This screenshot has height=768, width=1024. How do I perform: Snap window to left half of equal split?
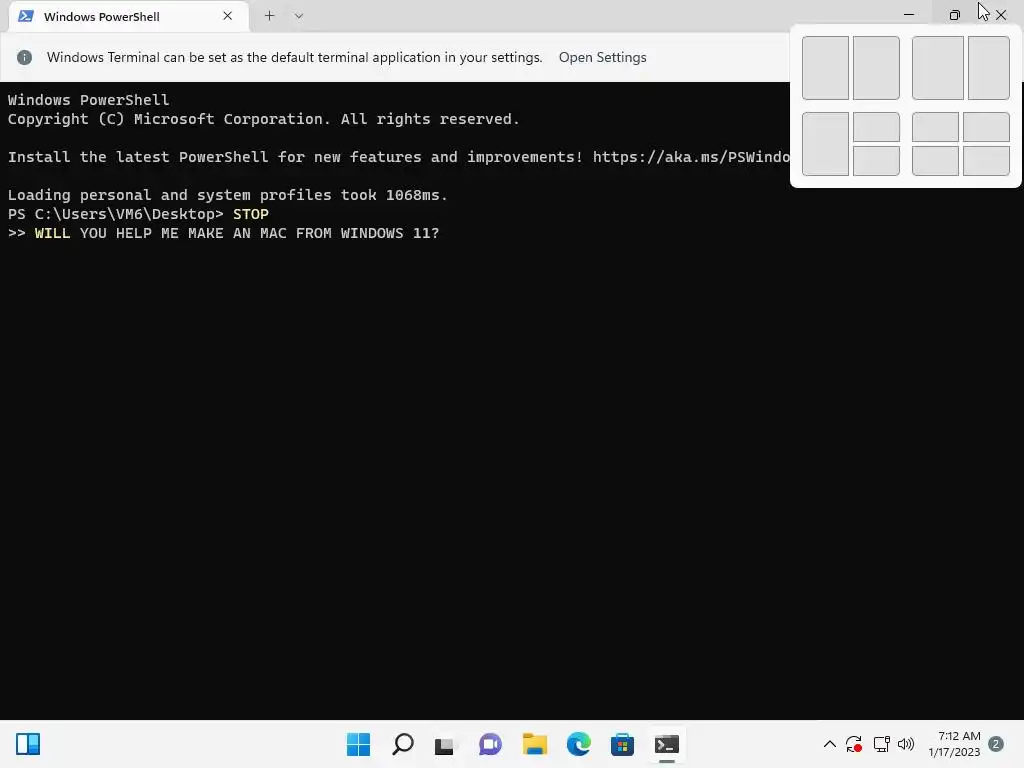825,68
